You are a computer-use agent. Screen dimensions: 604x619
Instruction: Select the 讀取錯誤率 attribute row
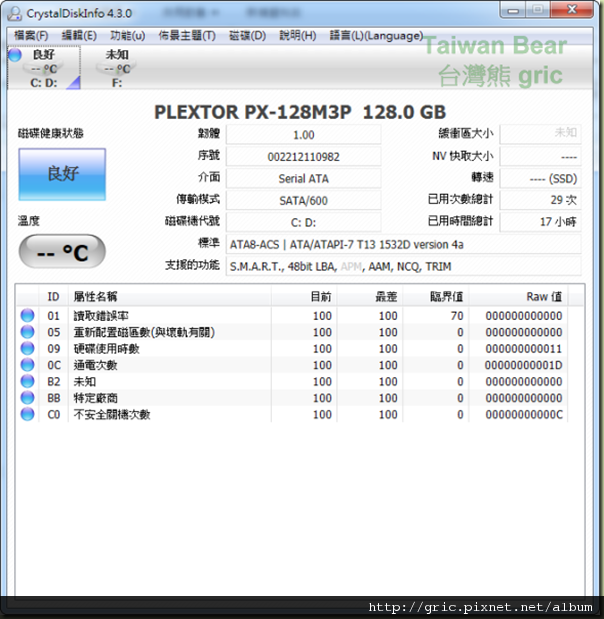pos(292,315)
